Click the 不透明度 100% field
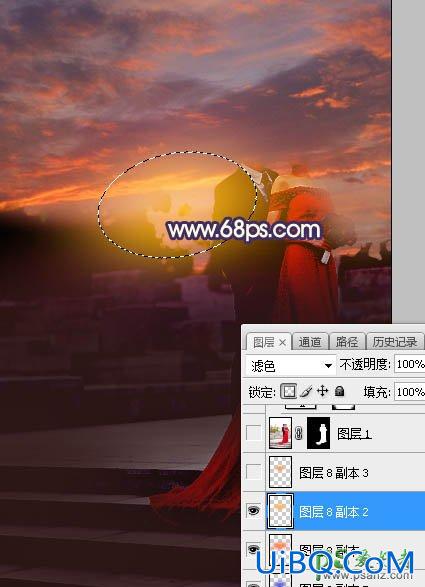Viewport: 425px width, 587px height. click(x=409, y=364)
